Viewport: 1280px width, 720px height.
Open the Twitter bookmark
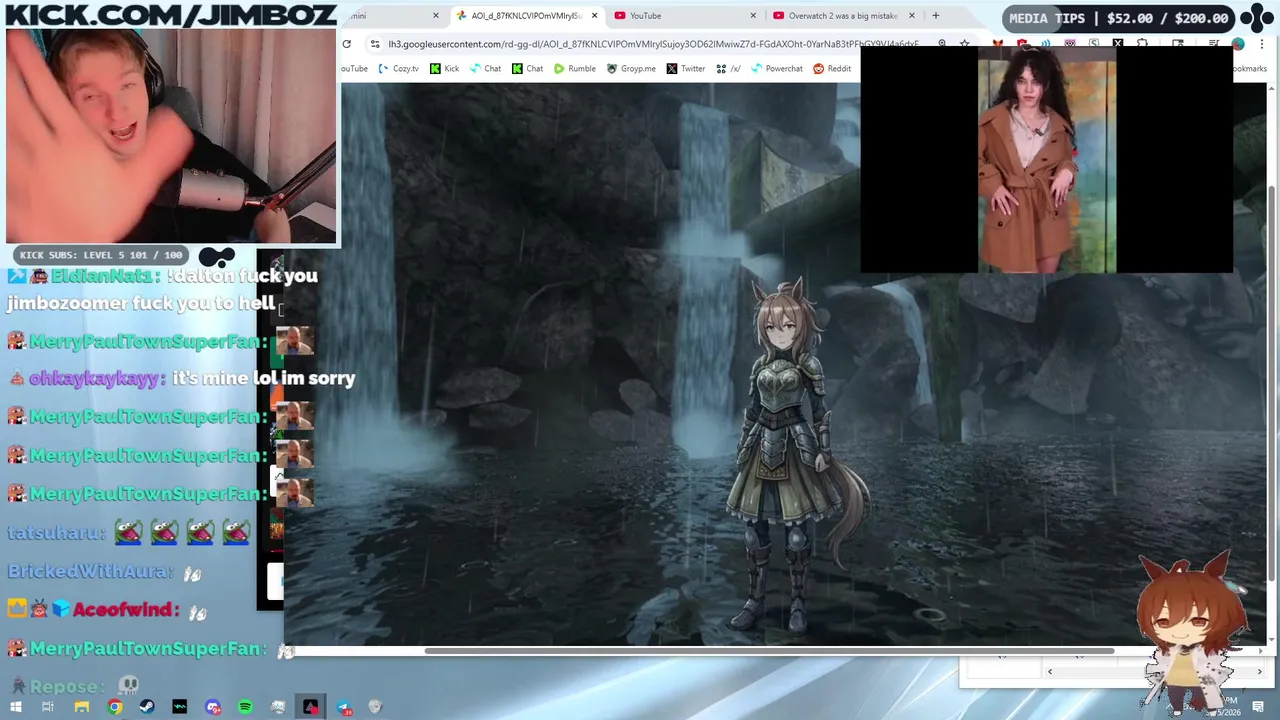click(x=686, y=69)
